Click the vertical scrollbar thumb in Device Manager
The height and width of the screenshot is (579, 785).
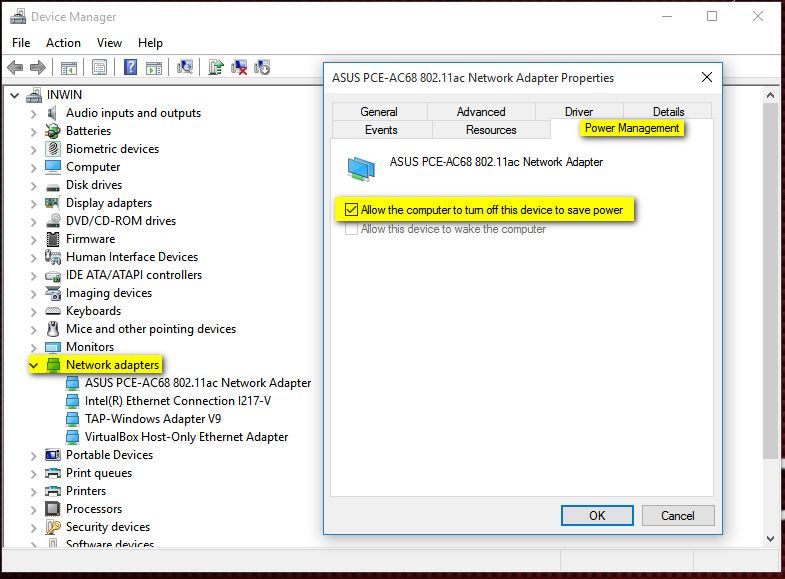tap(770, 280)
